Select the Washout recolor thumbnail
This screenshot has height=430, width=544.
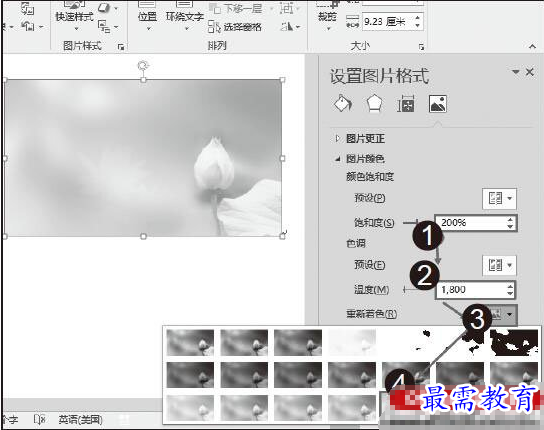point(351,343)
